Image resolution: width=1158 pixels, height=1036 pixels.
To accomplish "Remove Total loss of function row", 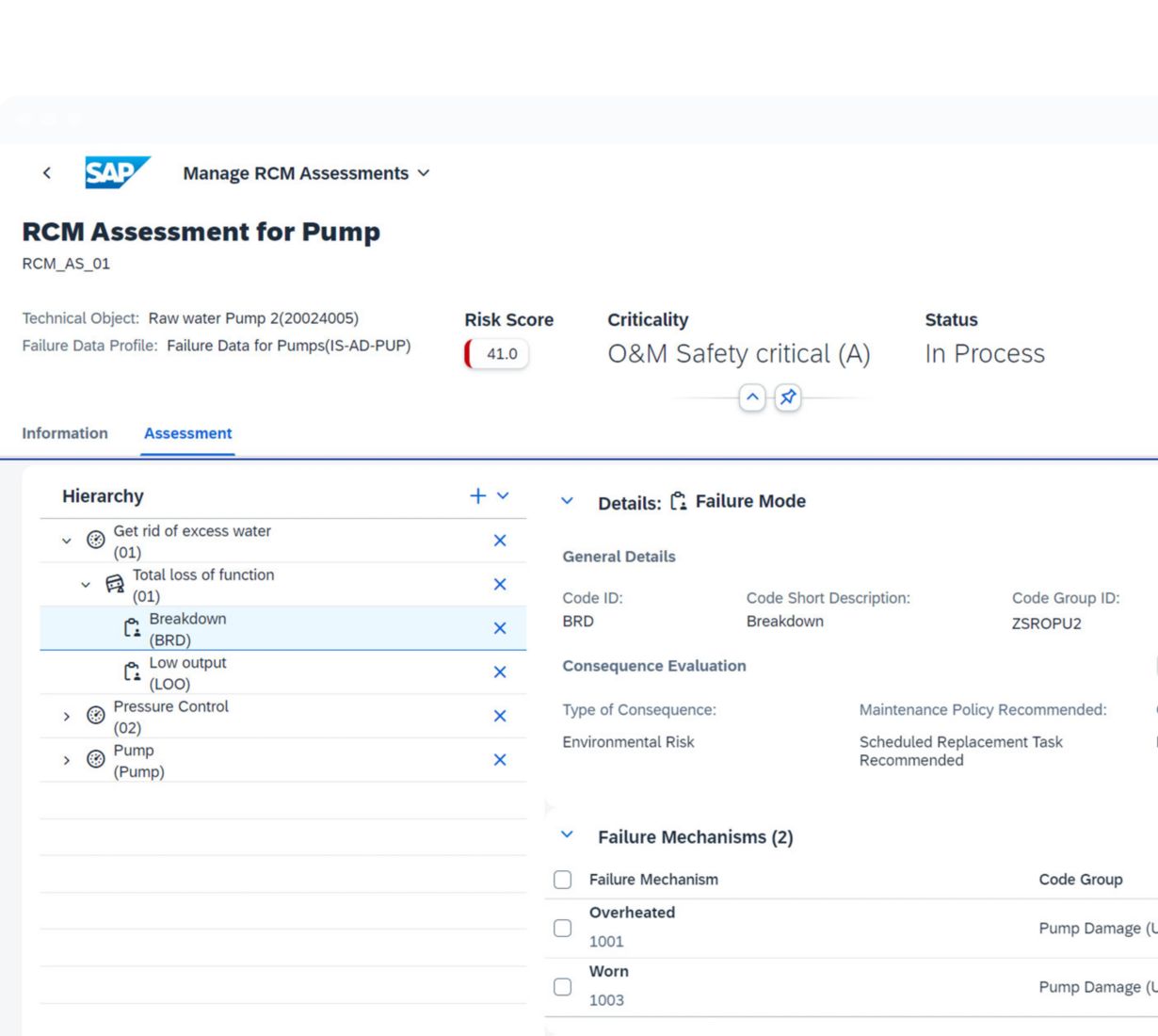I will click(500, 585).
